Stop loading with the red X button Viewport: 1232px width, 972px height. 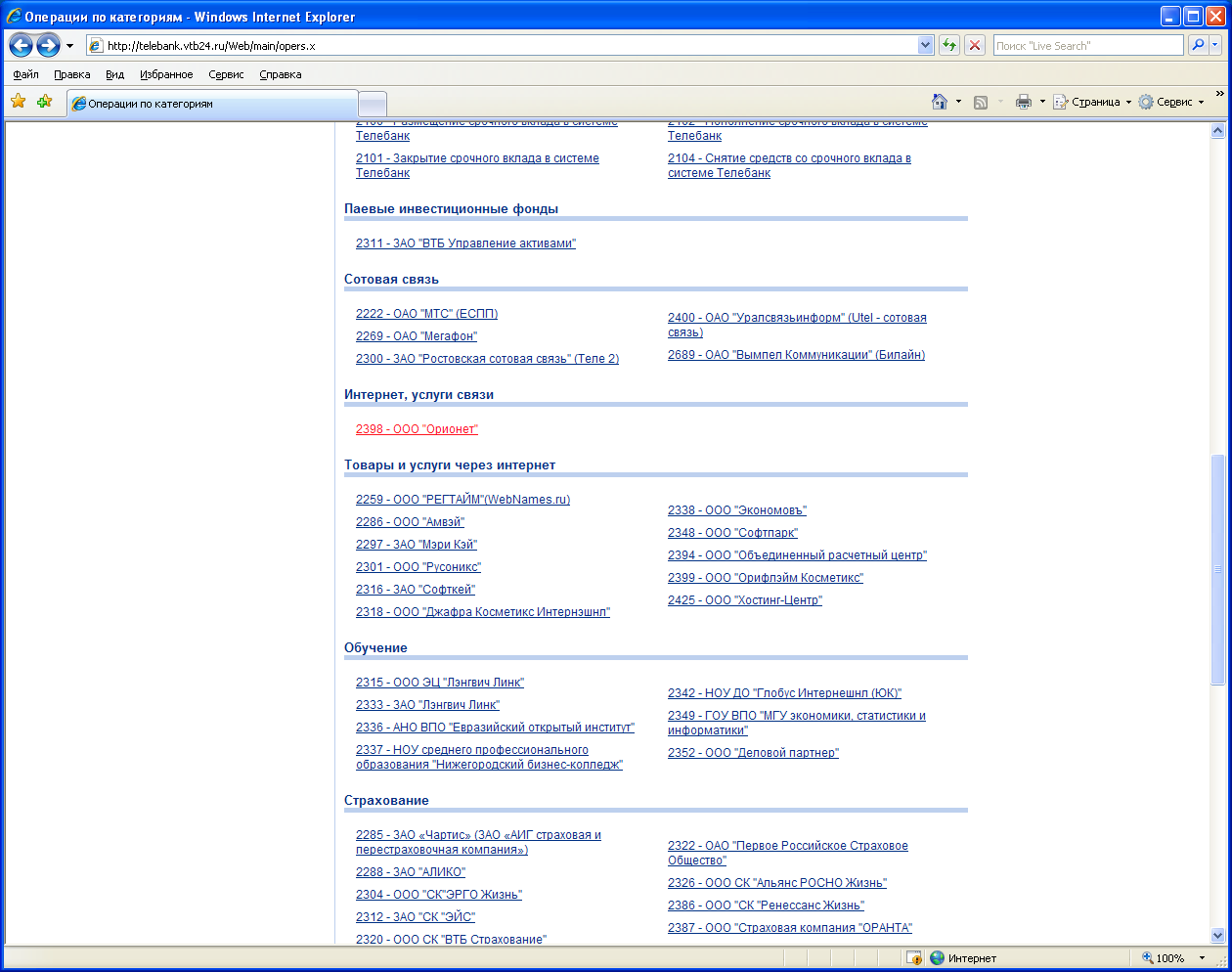tap(975, 45)
